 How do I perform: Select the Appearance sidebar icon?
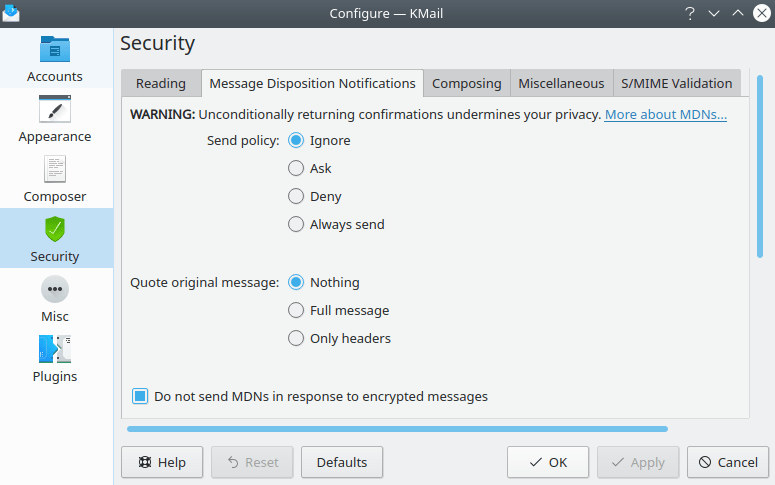55,108
